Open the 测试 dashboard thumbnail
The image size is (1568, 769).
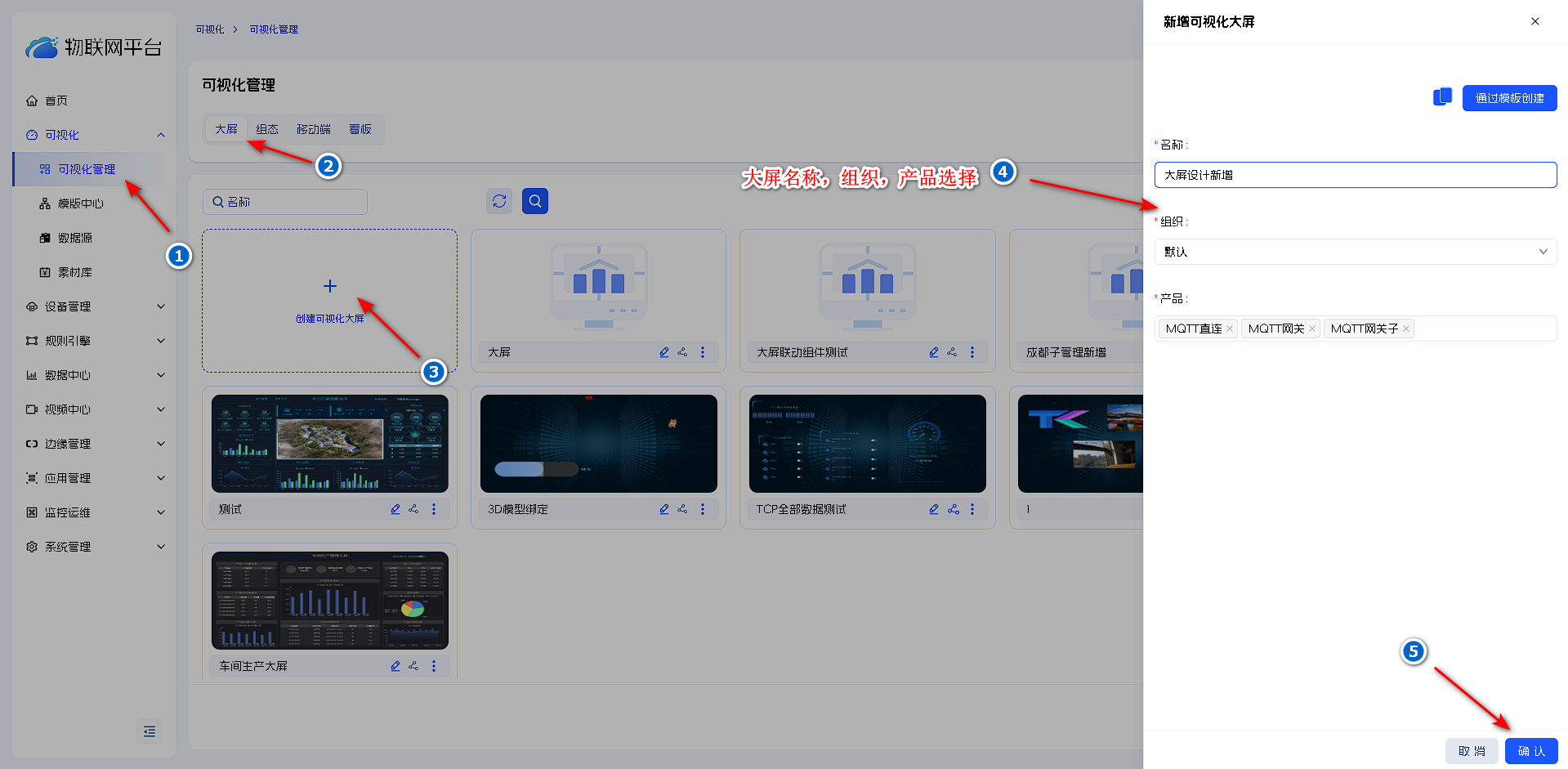pyautogui.click(x=329, y=444)
